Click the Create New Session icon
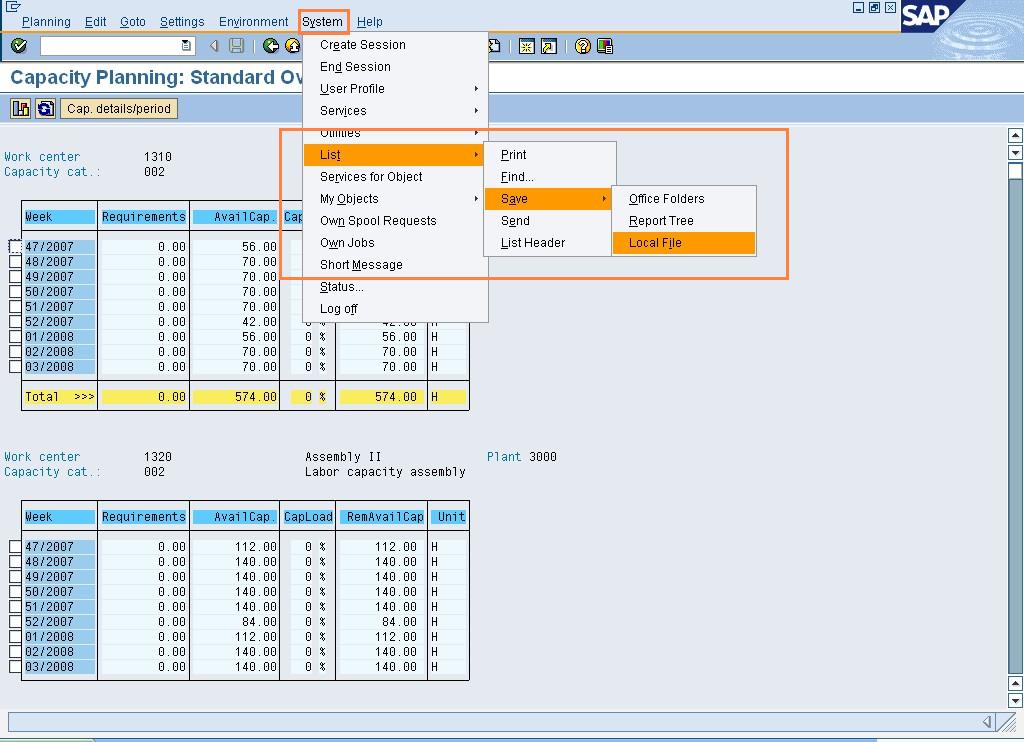 [x=527, y=46]
